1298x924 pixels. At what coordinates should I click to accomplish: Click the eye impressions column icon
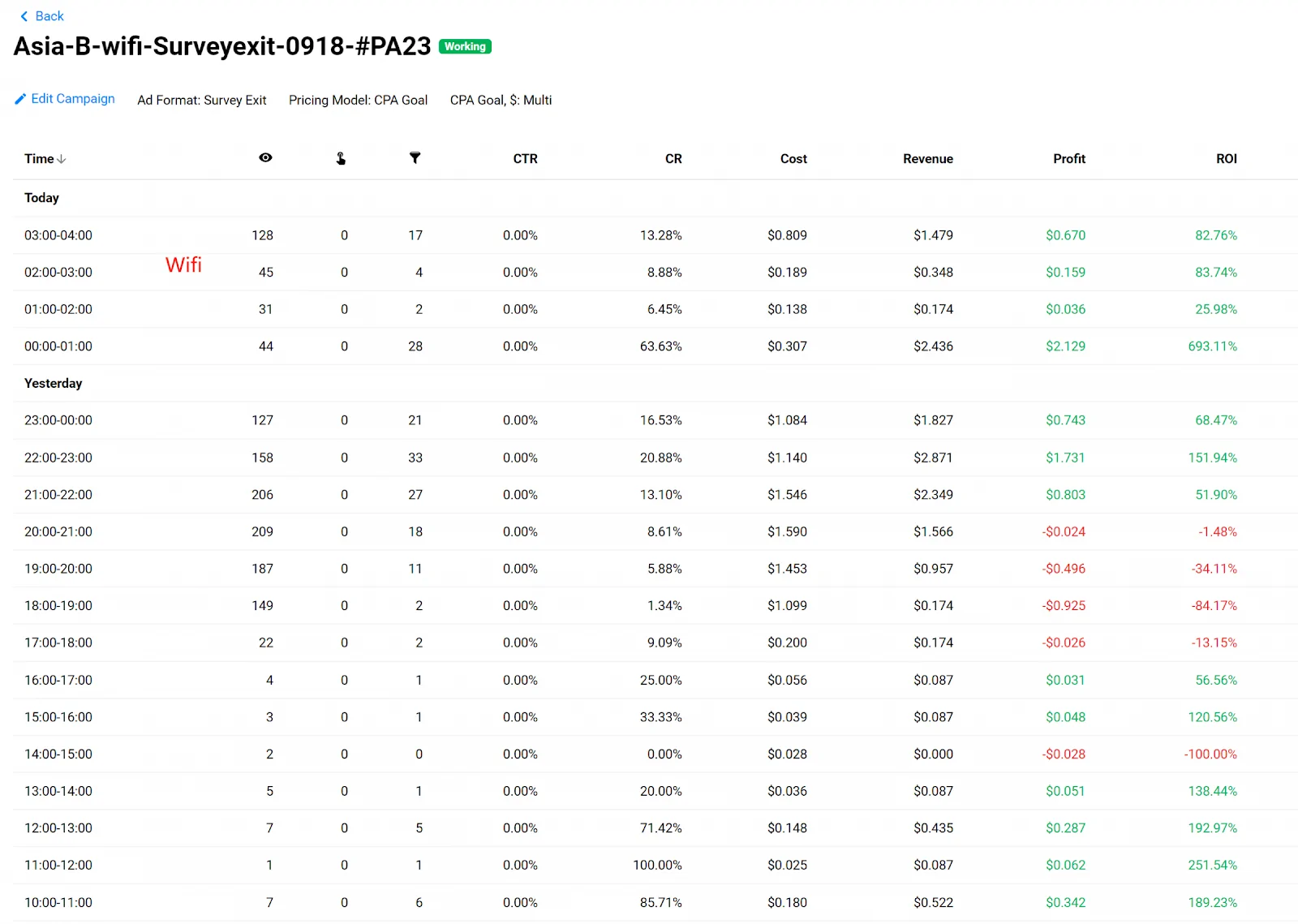pos(265,158)
